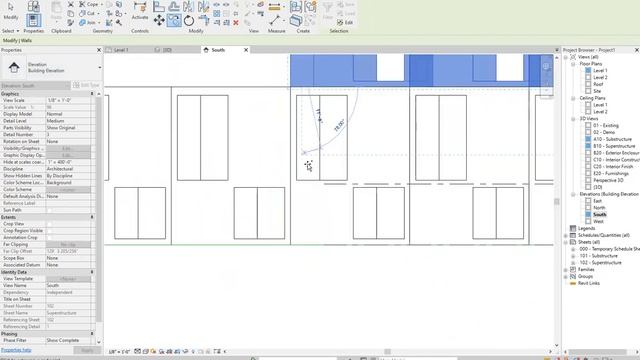Click the View Scale value field
The image size is (640, 360).
68,100
